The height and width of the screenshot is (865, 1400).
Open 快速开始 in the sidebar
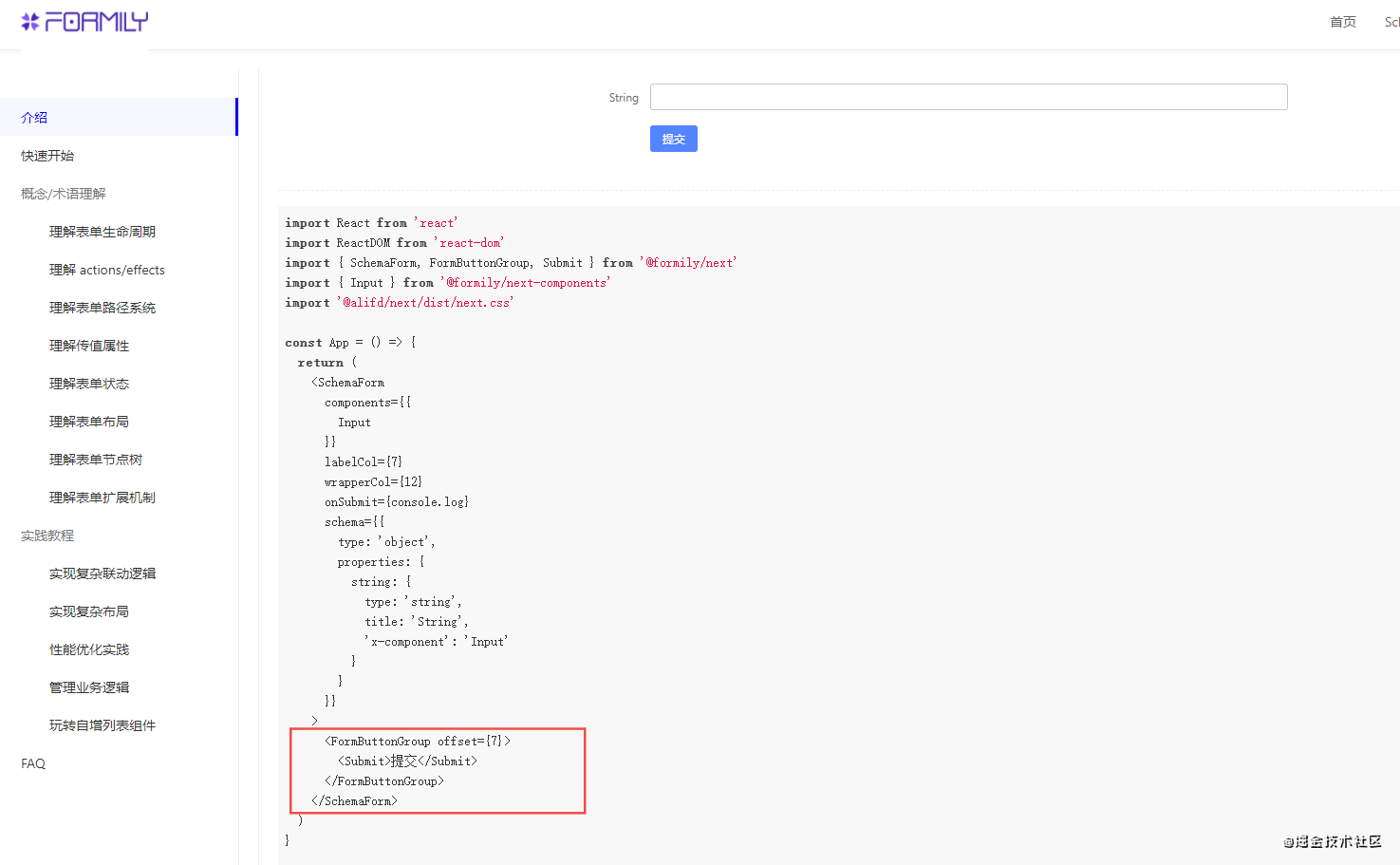47,156
